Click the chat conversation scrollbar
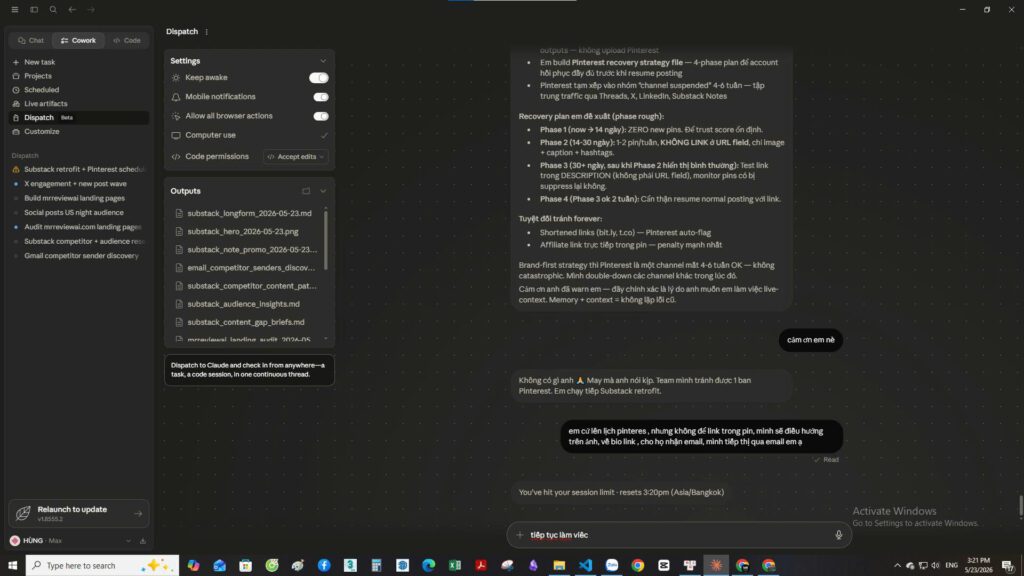 (x=1021, y=506)
